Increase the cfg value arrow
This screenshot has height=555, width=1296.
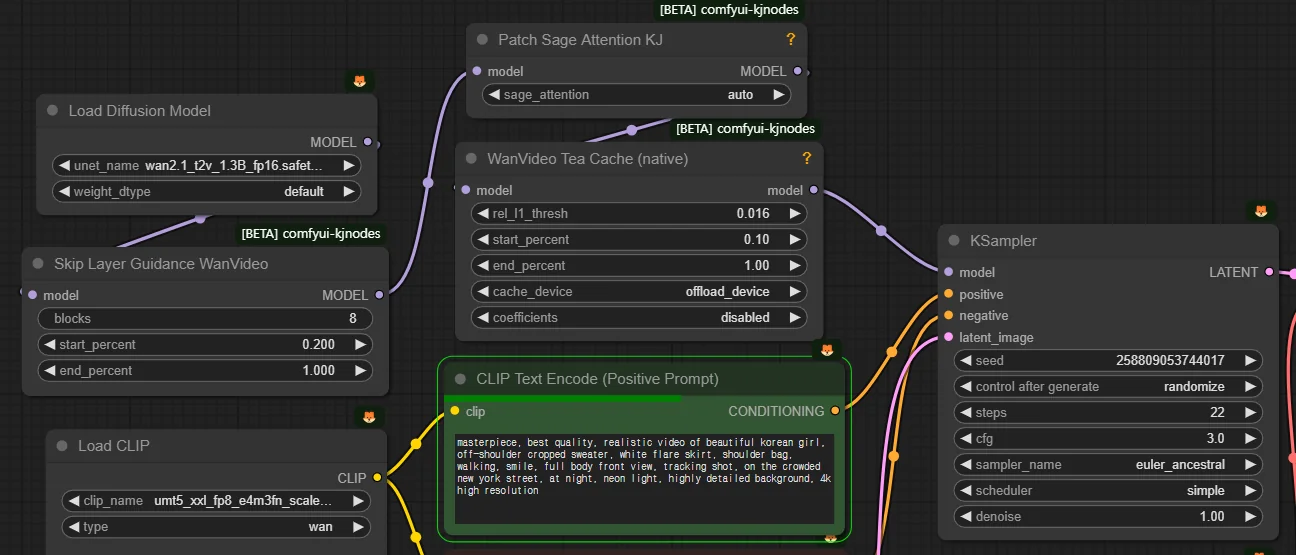click(x=1249, y=438)
